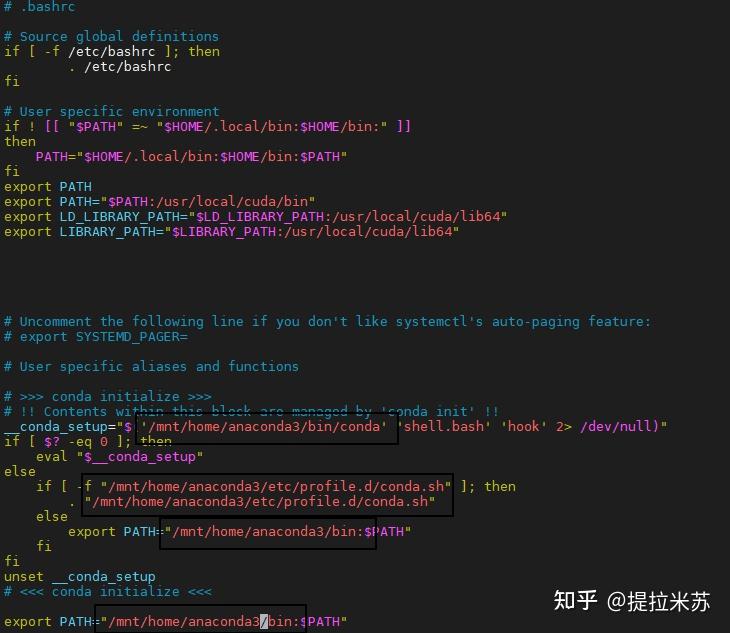The image size is (730, 633).
Task: Click the '>>> conda initialize >>>' comment
Action: [x=108, y=397]
